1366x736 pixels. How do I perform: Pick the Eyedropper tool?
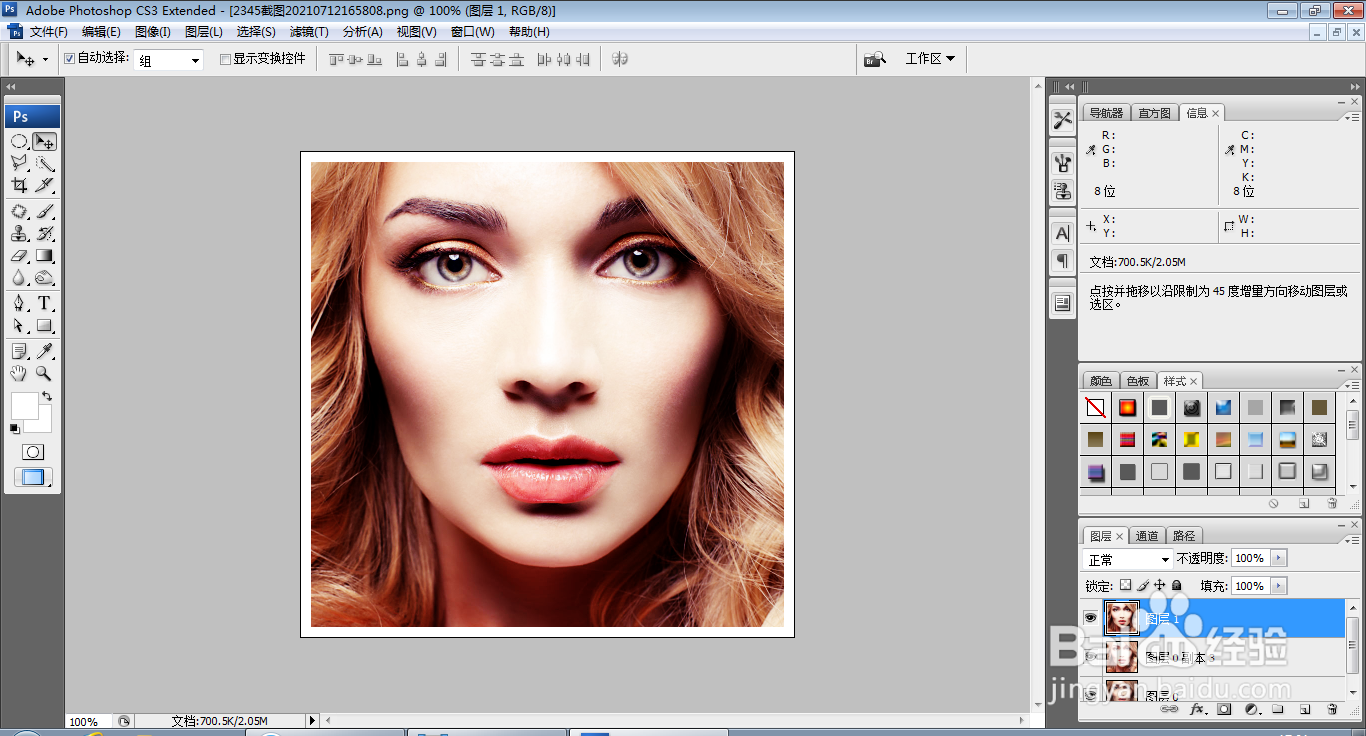(x=45, y=351)
